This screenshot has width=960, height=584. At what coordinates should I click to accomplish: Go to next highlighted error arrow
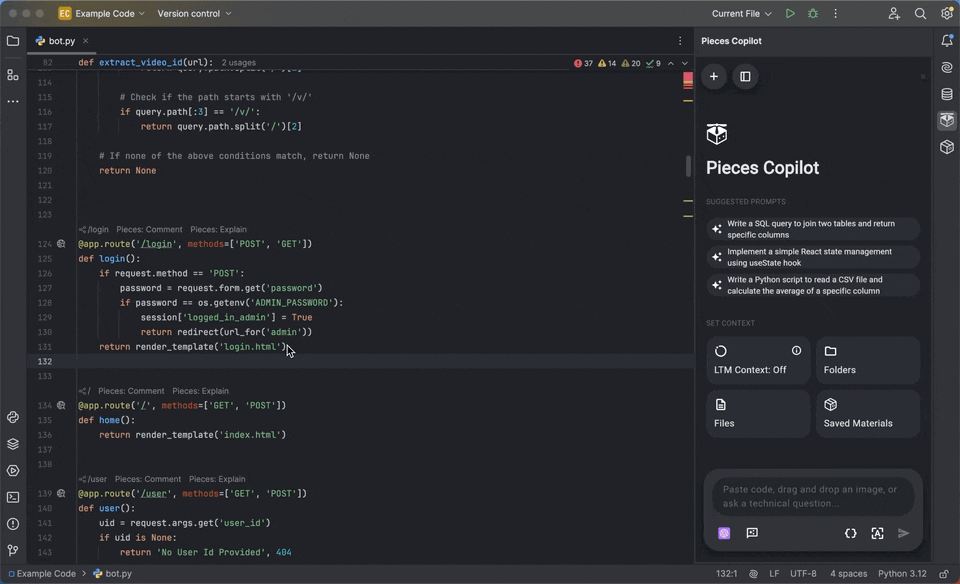(x=684, y=63)
